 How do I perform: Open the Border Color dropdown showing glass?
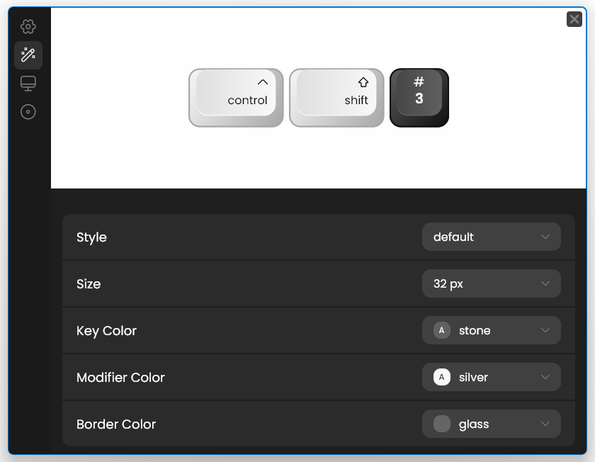coord(491,424)
